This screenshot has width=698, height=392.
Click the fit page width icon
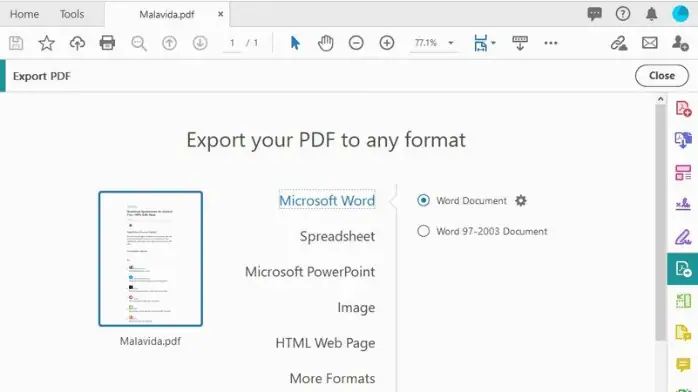click(x=481, y=43)
